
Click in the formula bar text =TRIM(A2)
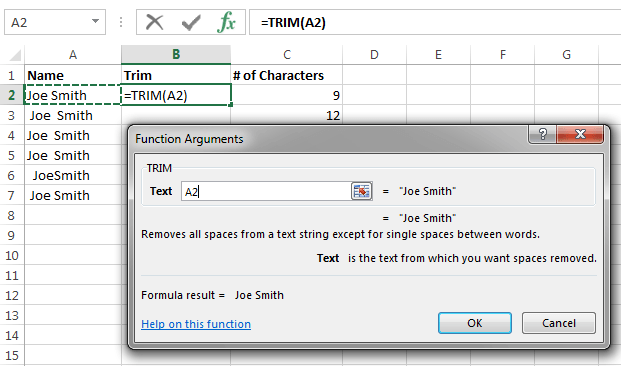point(293,23)
